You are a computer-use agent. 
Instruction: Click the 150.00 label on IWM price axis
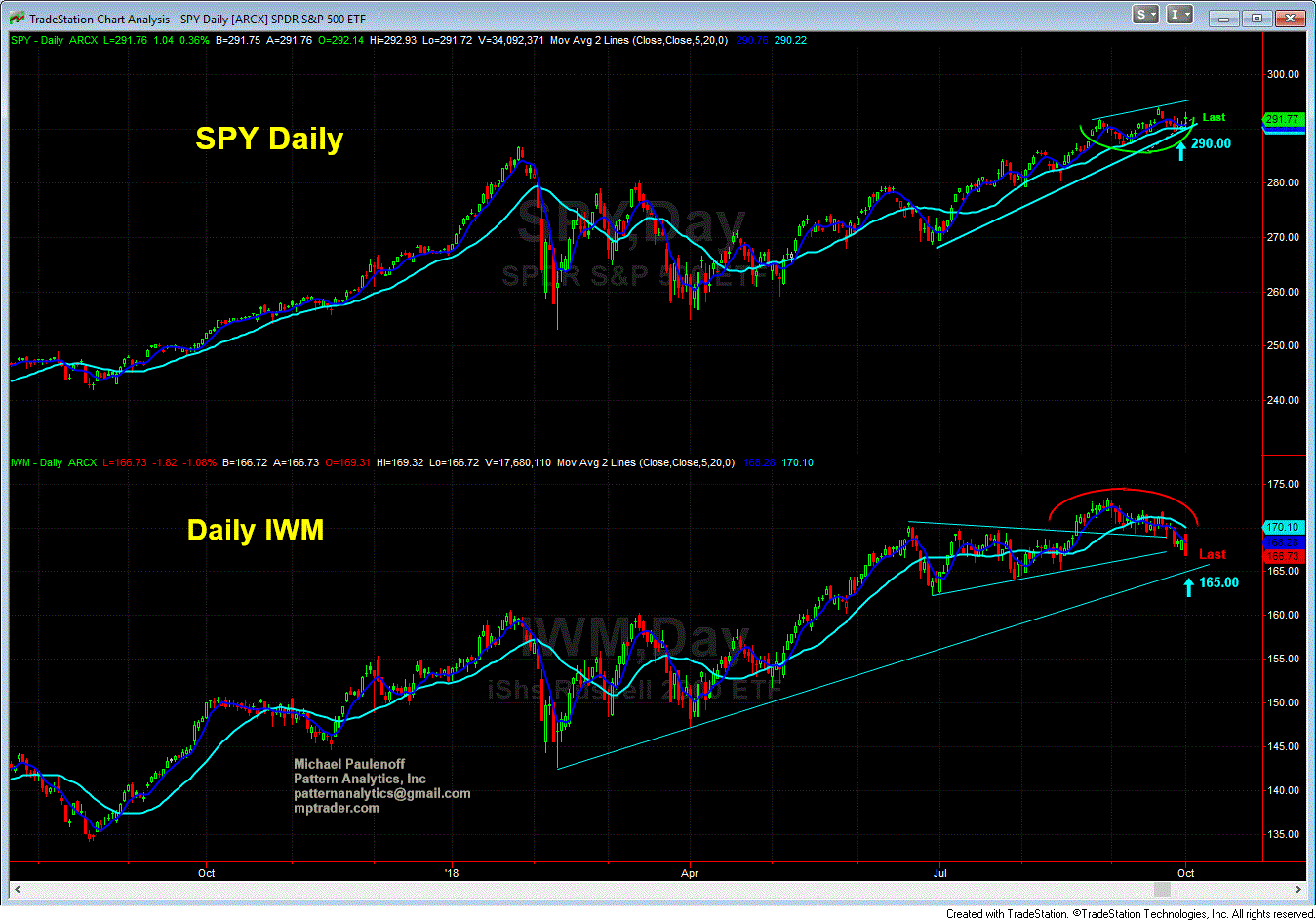(x=1283, y=702)
